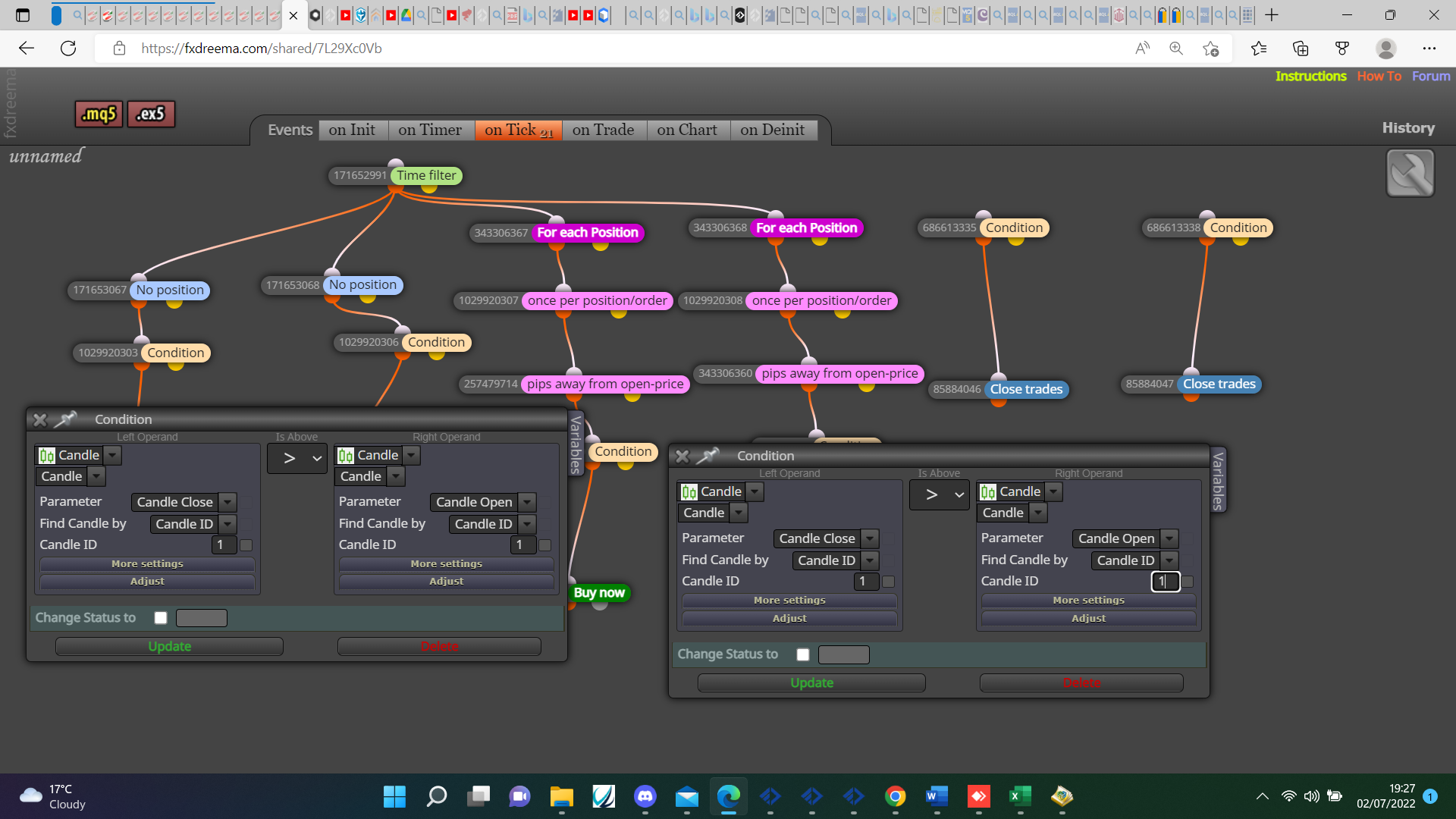Close the right Condition dialog
This screenshot has height=819, width=1456.
[x=682, y=456]
